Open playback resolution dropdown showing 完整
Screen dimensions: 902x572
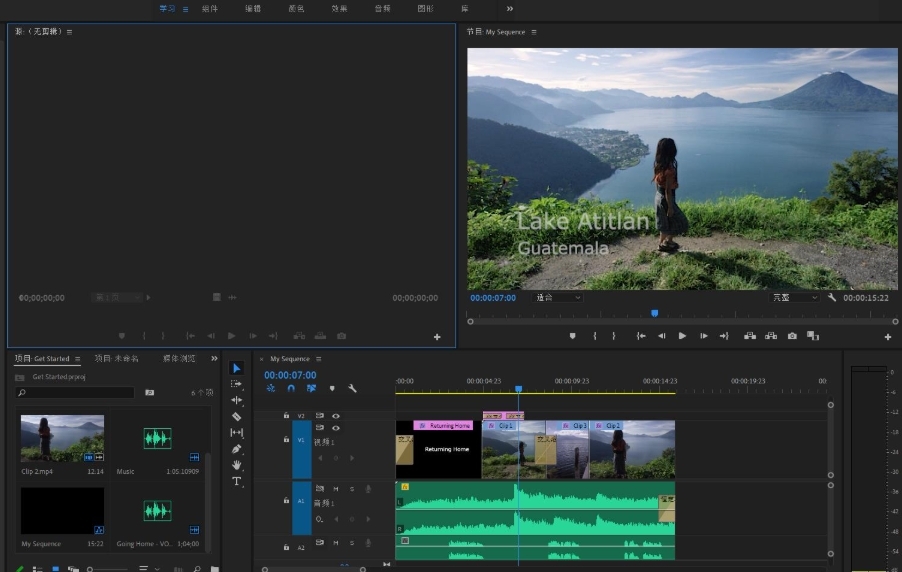click(x=794, y=298)
